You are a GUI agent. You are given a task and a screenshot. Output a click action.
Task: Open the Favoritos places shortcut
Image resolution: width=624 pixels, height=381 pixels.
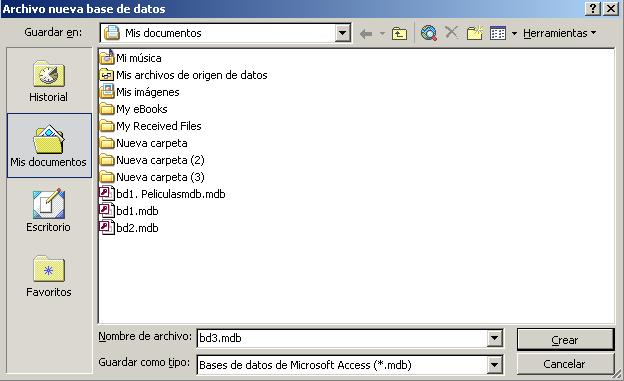pos(49,275)
